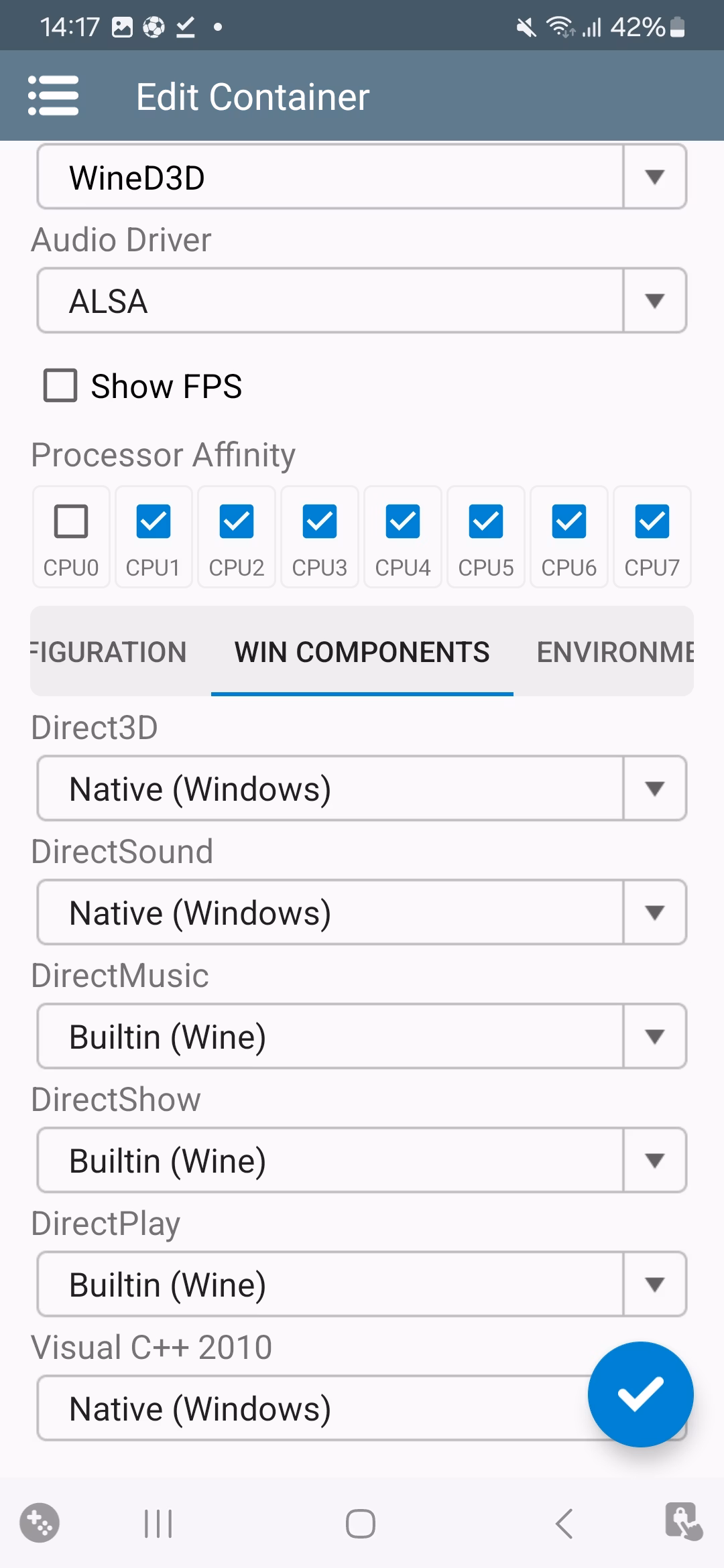Open the hamburger navigation menu
724x1568 pixels.
click(54, 96)
